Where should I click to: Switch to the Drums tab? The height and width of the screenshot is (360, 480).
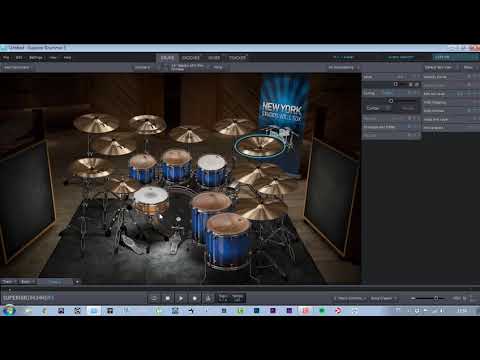click(167, 58)
